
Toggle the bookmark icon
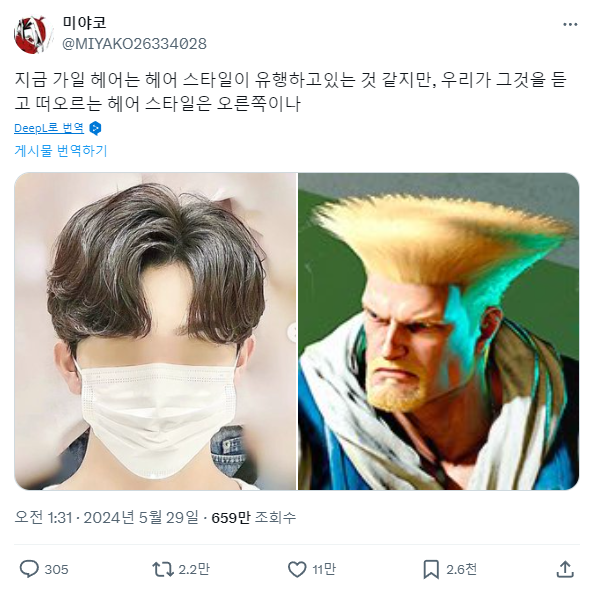click(431, 569)
